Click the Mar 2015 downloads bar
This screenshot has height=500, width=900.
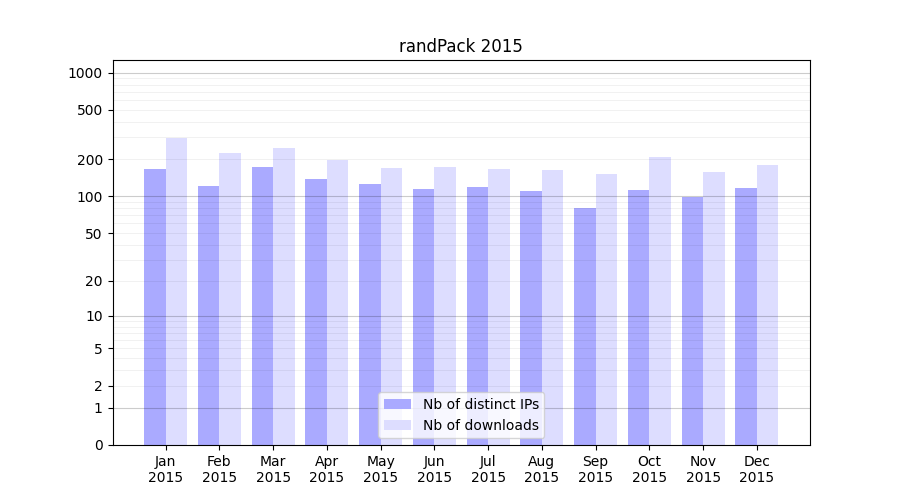tap(284, 295)
